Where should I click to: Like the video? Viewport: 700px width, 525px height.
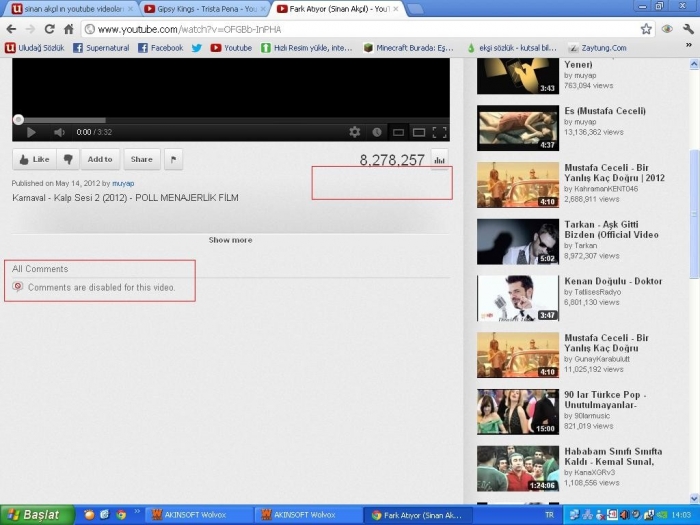point(34,159)
